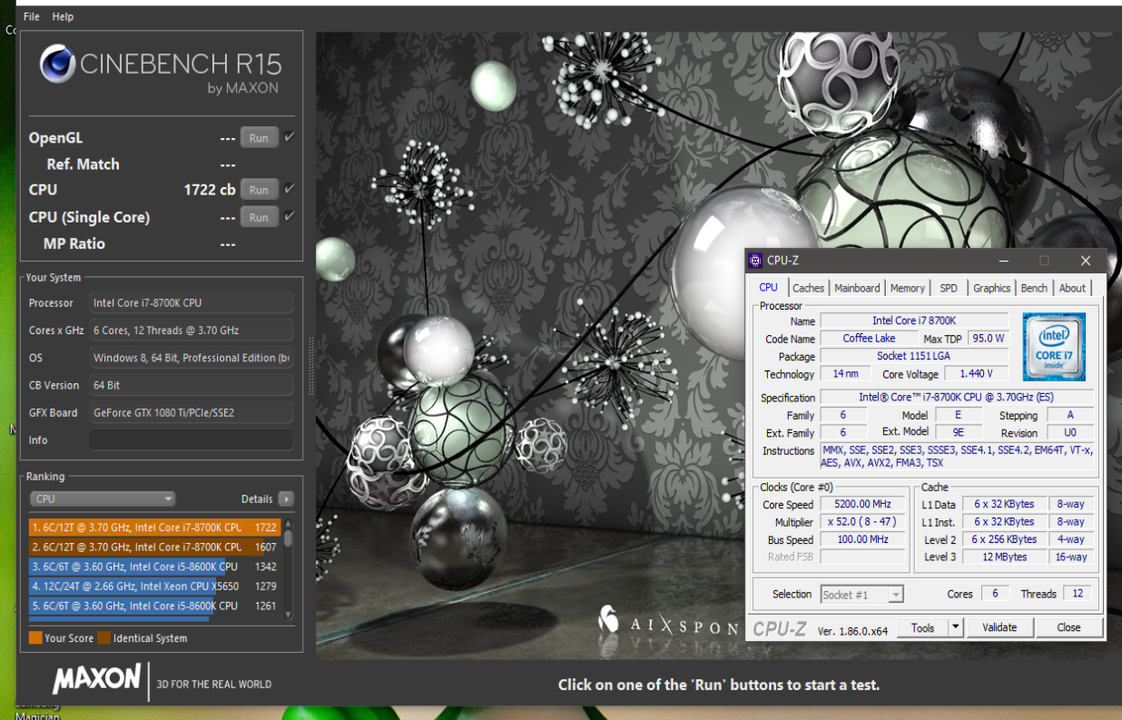Select ranking row 1 scoring 1722

click(155, 527)
